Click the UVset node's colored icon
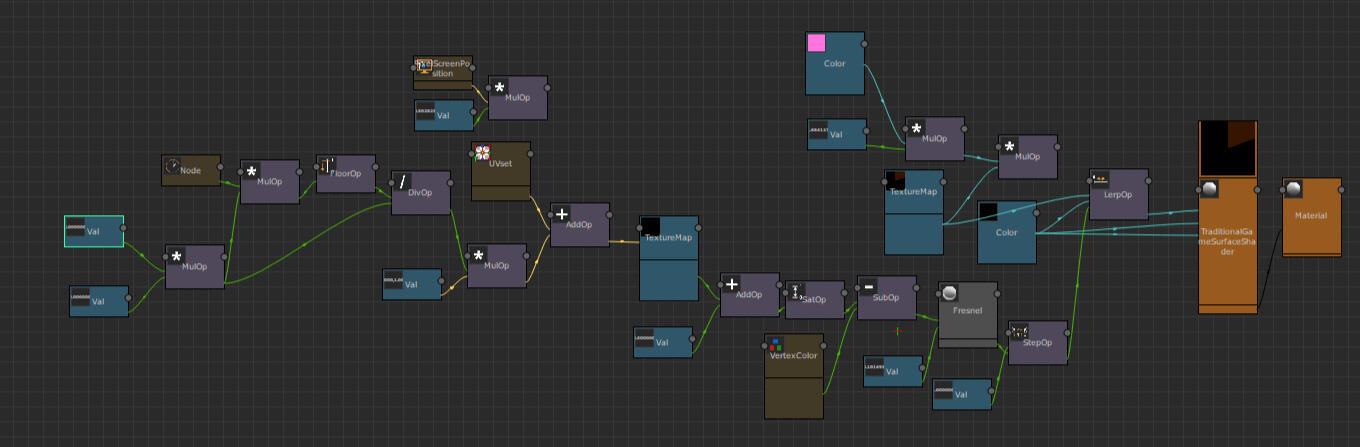The height and width of the screenshot is (447, 1360). tap(482, 152)
